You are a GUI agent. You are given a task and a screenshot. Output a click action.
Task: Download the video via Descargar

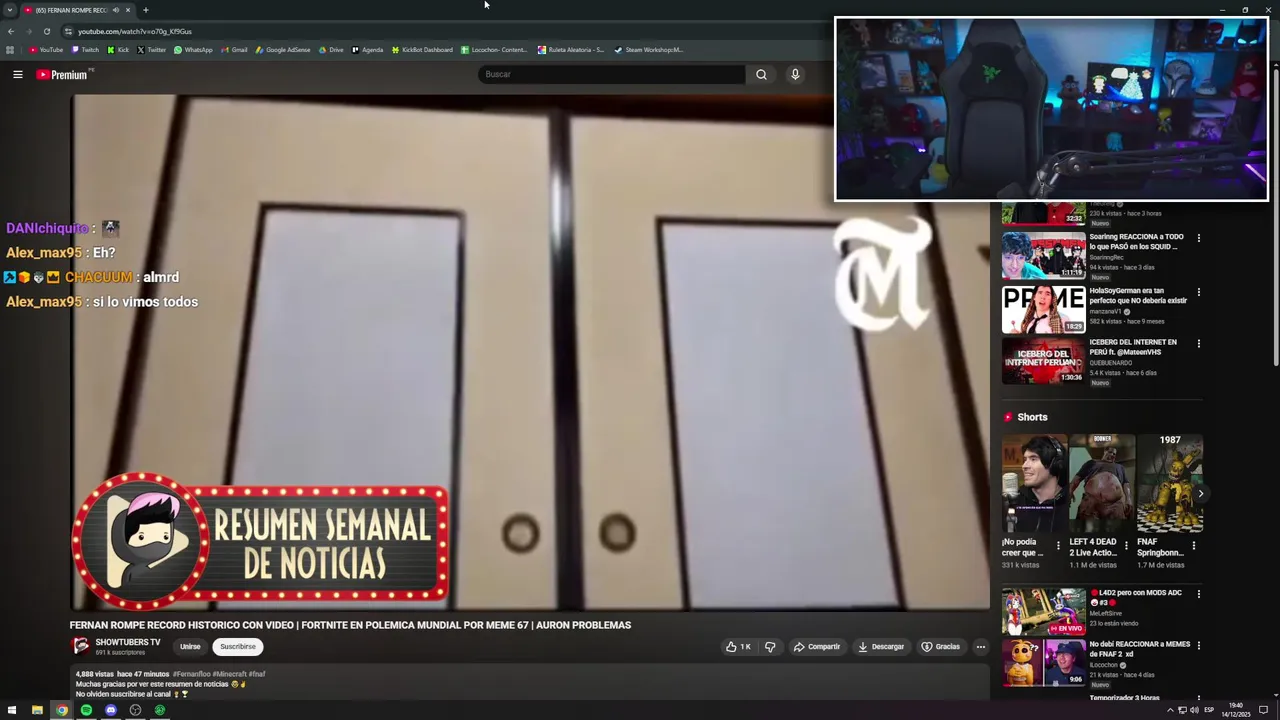pyautogui.click(x=881, y=647)
